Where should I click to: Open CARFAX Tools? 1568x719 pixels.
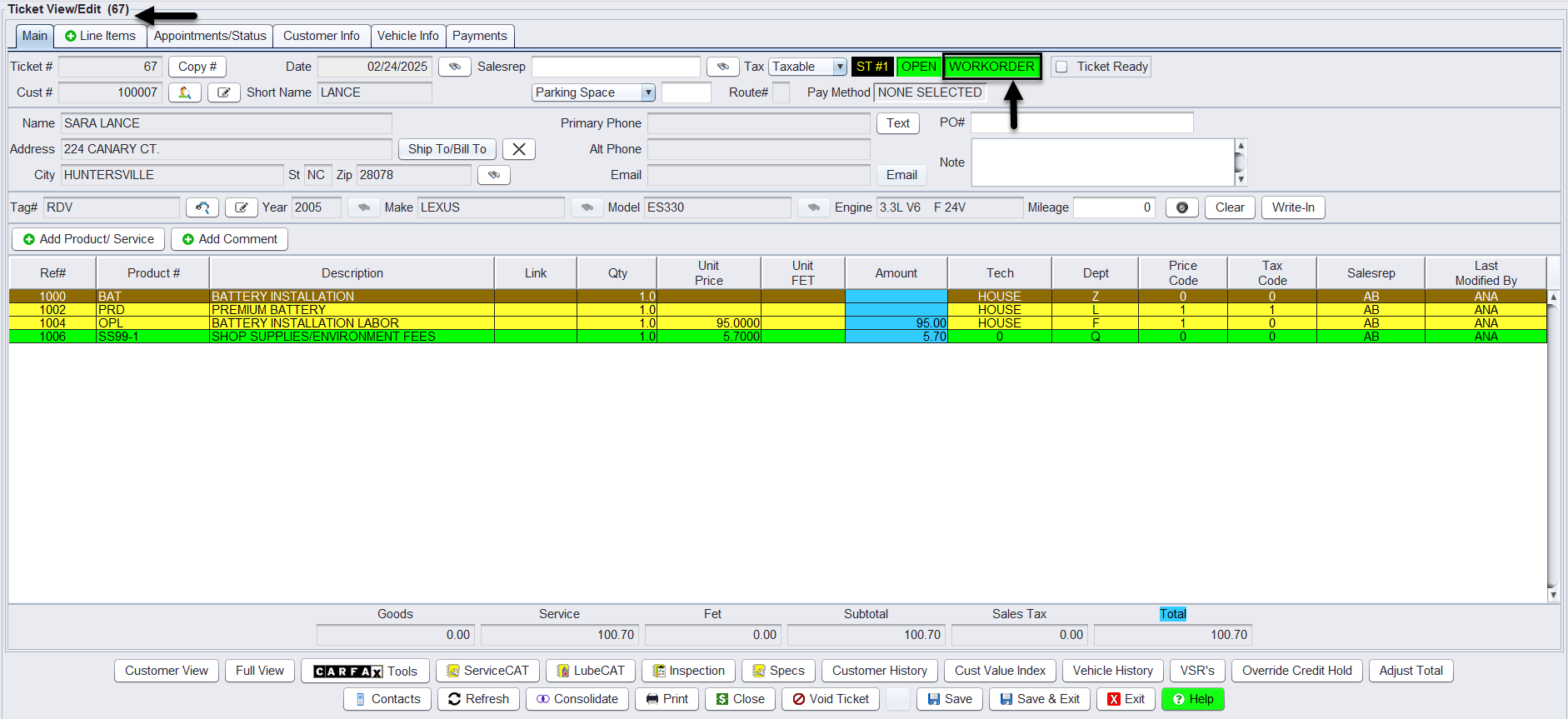tap(365, 672)
